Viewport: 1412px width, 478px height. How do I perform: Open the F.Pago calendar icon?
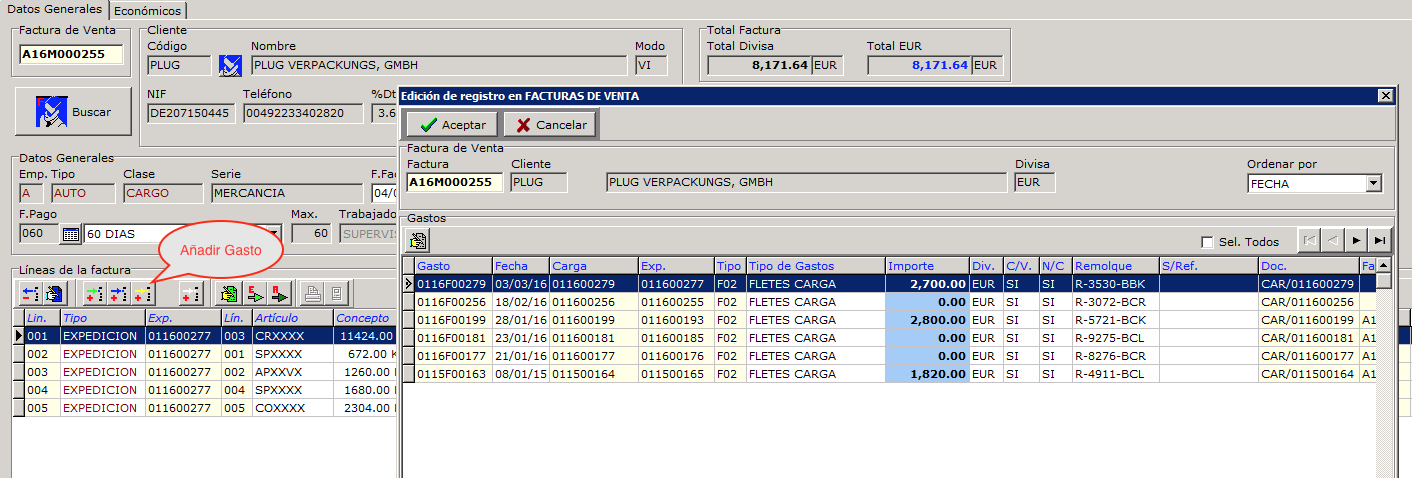click(71, 234)
